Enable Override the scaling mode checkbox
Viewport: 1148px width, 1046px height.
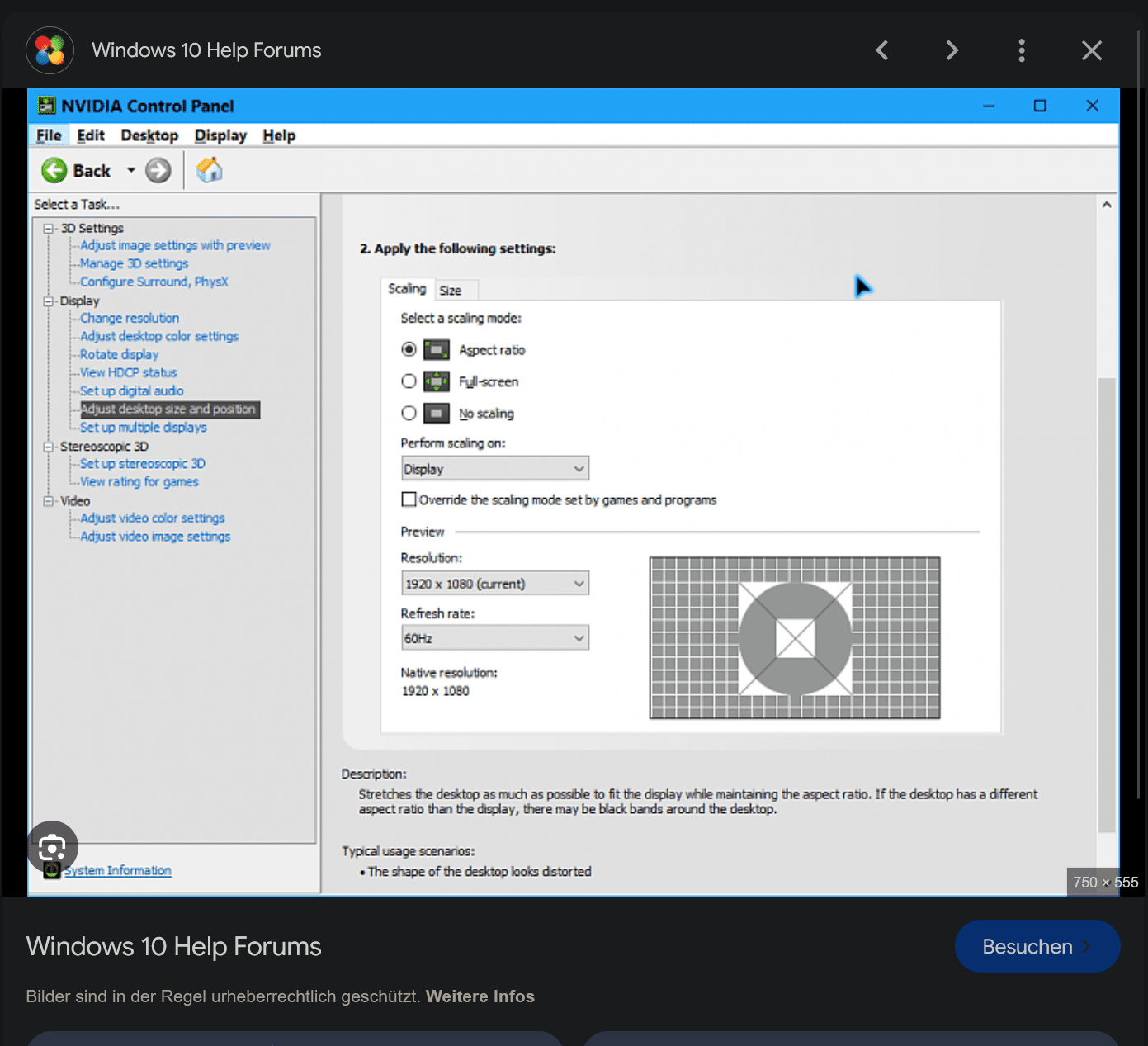point(409,499)
